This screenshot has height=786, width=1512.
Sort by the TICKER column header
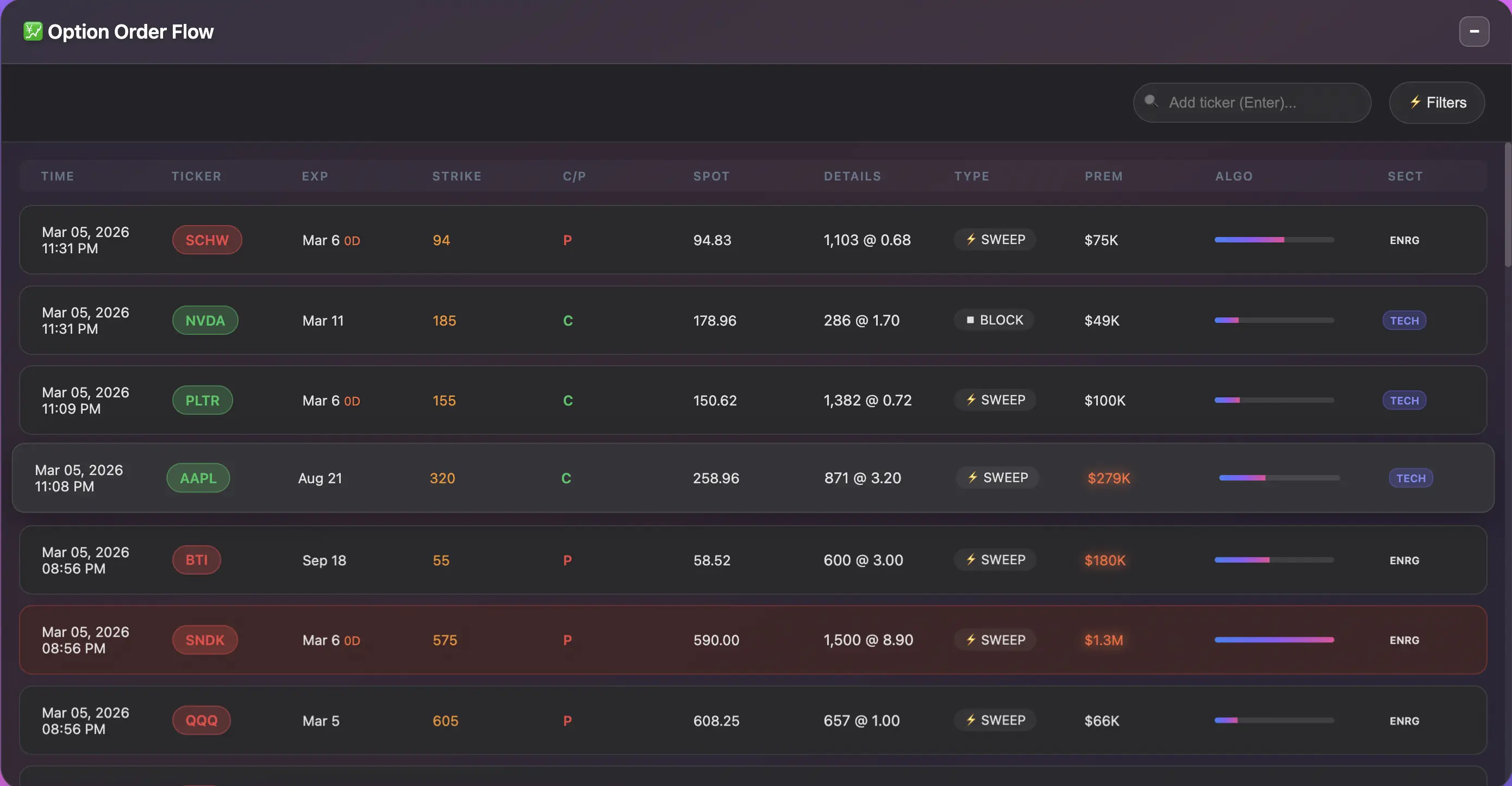tap(197, 176)
